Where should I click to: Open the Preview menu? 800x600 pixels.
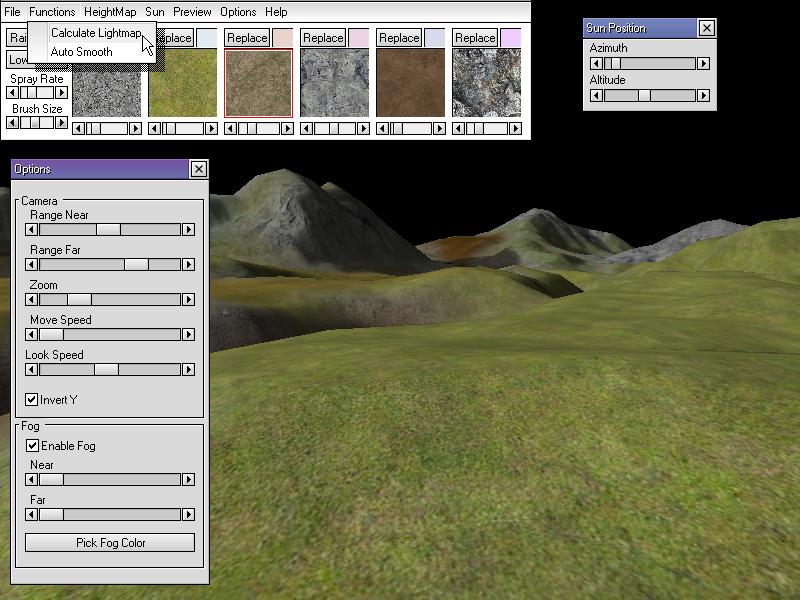click(192, 12)
